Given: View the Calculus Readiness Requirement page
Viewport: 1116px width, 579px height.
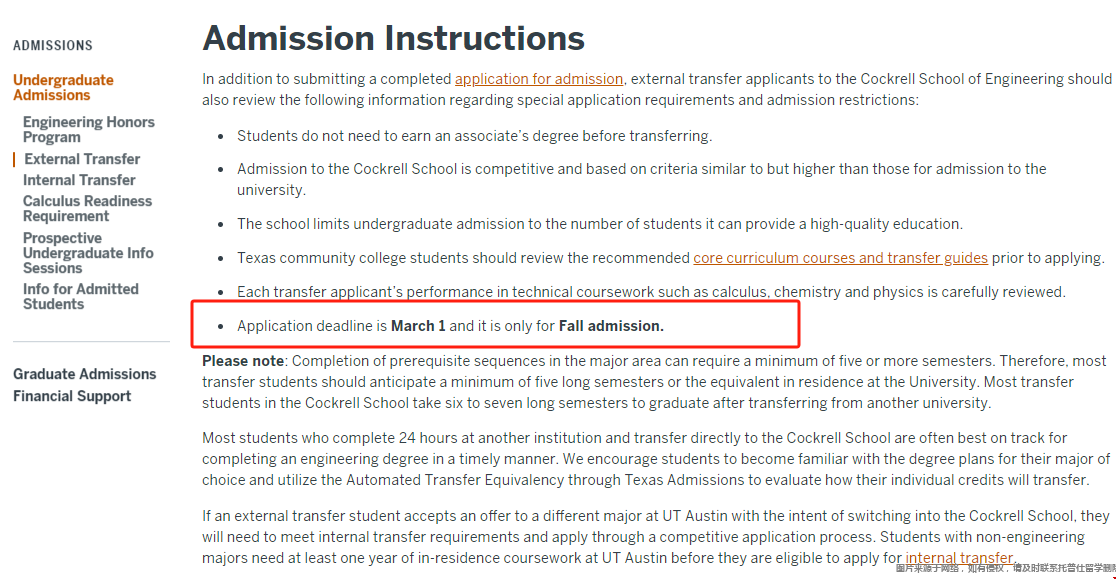Looking at the screenshot, I should [86, 208].
